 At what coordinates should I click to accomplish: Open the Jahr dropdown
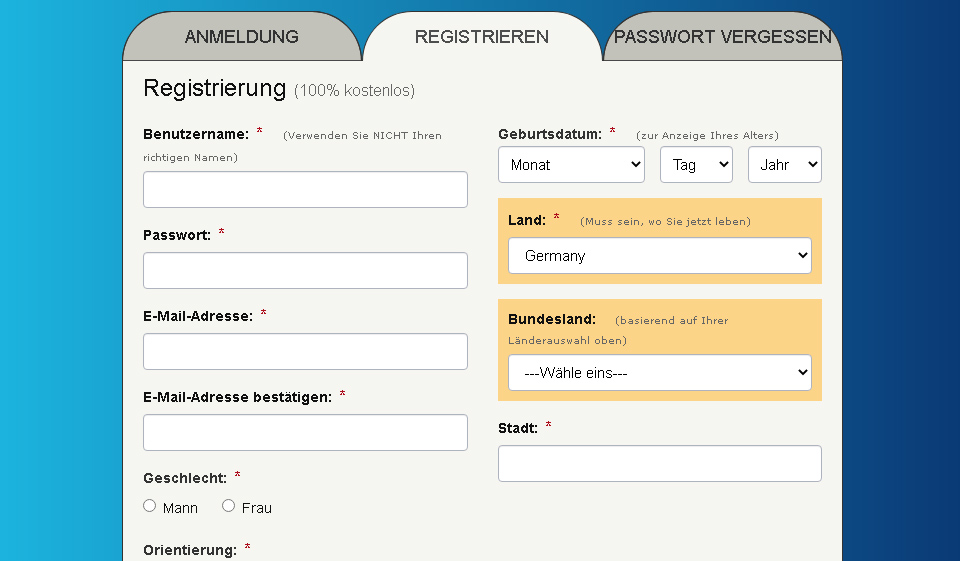[784, 165]
